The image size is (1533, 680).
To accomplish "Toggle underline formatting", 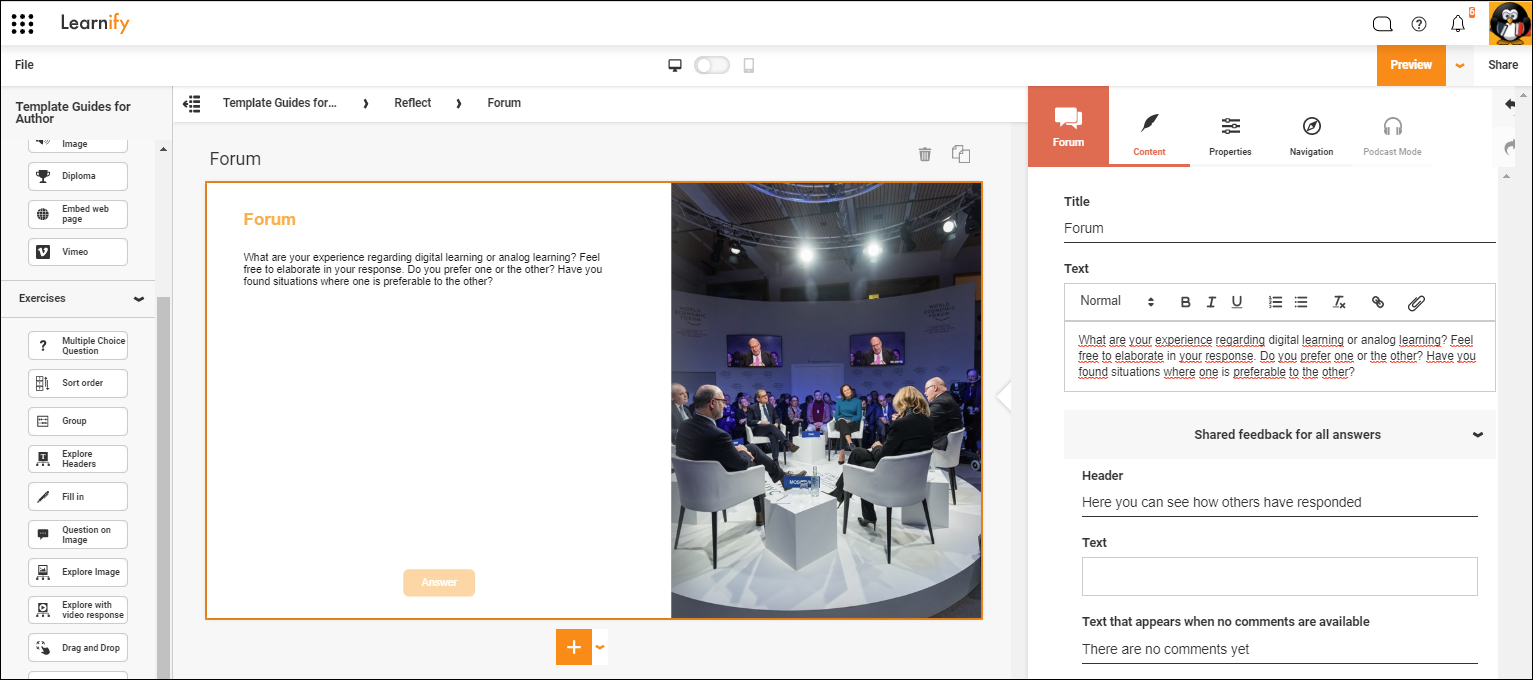I will click(x=1237, y=302).
